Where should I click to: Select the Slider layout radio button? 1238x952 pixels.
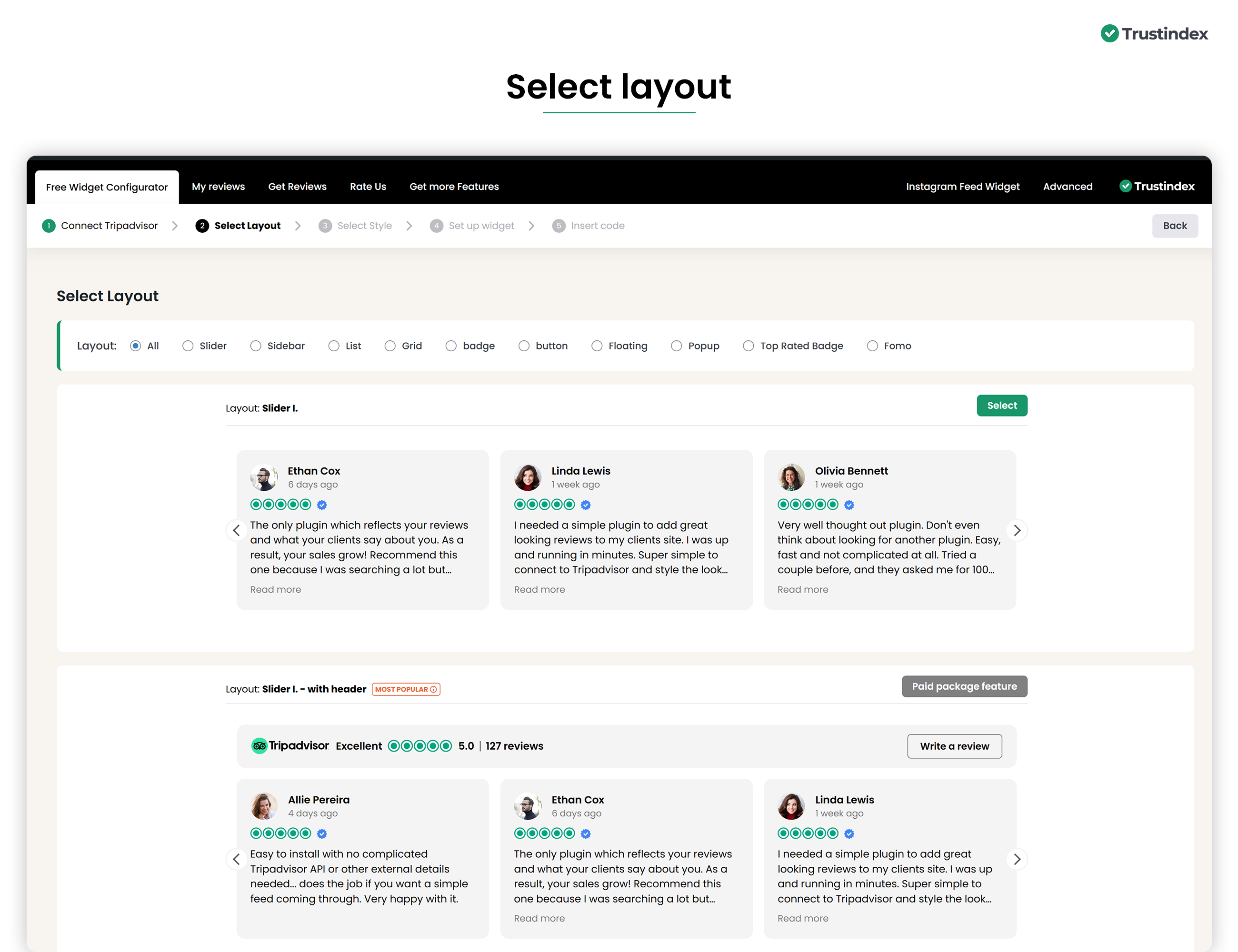click(188, 346)
